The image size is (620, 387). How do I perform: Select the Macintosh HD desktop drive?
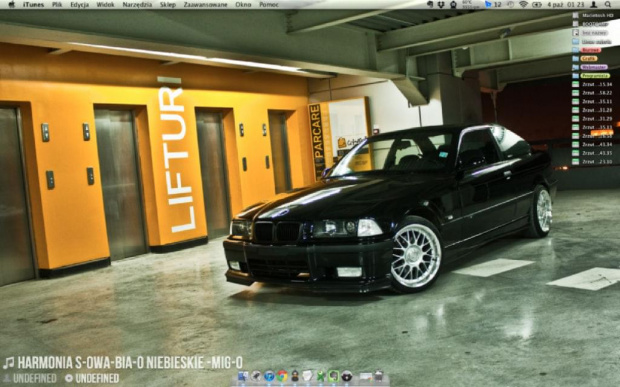[593, 15]
